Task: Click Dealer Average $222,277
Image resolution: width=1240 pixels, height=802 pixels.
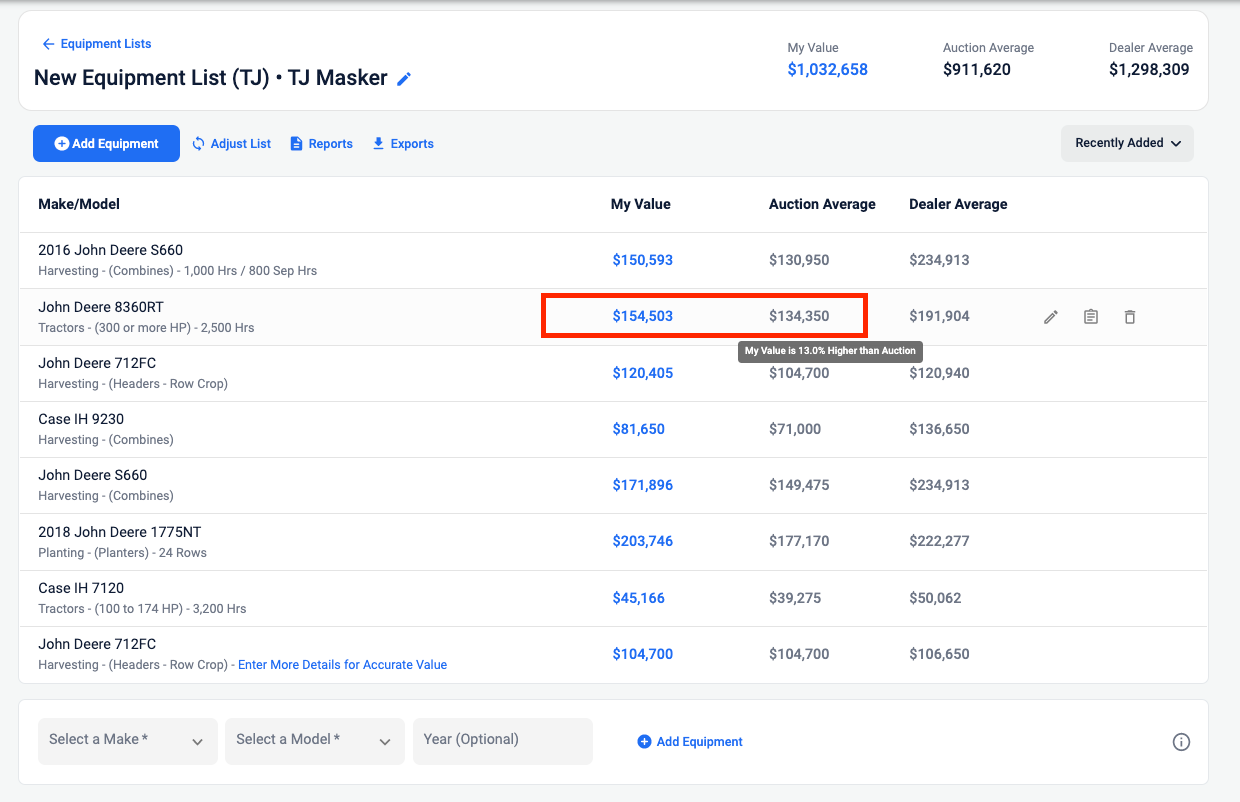Action: [x=939, y=541]
